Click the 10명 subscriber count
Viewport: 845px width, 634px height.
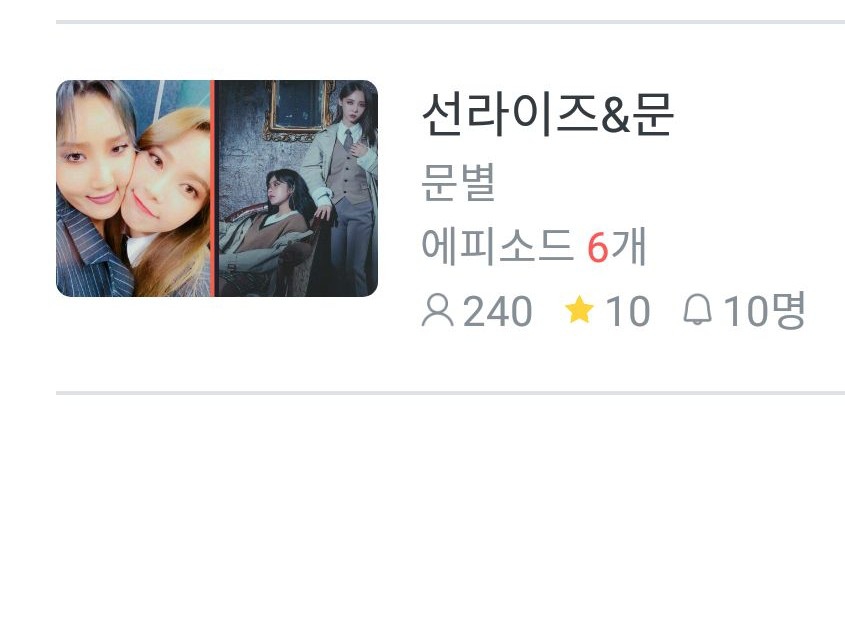[764, 311]
